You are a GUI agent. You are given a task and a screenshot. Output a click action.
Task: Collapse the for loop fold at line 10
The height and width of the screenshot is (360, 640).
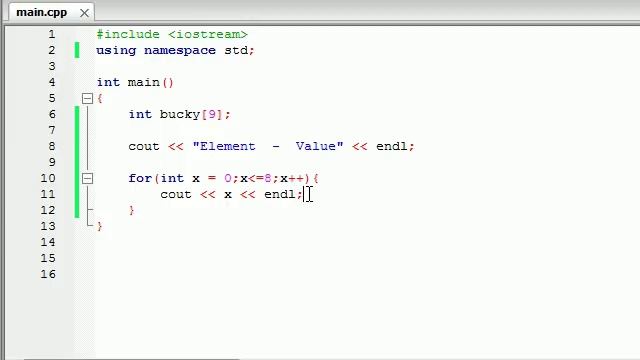point(87,178)
